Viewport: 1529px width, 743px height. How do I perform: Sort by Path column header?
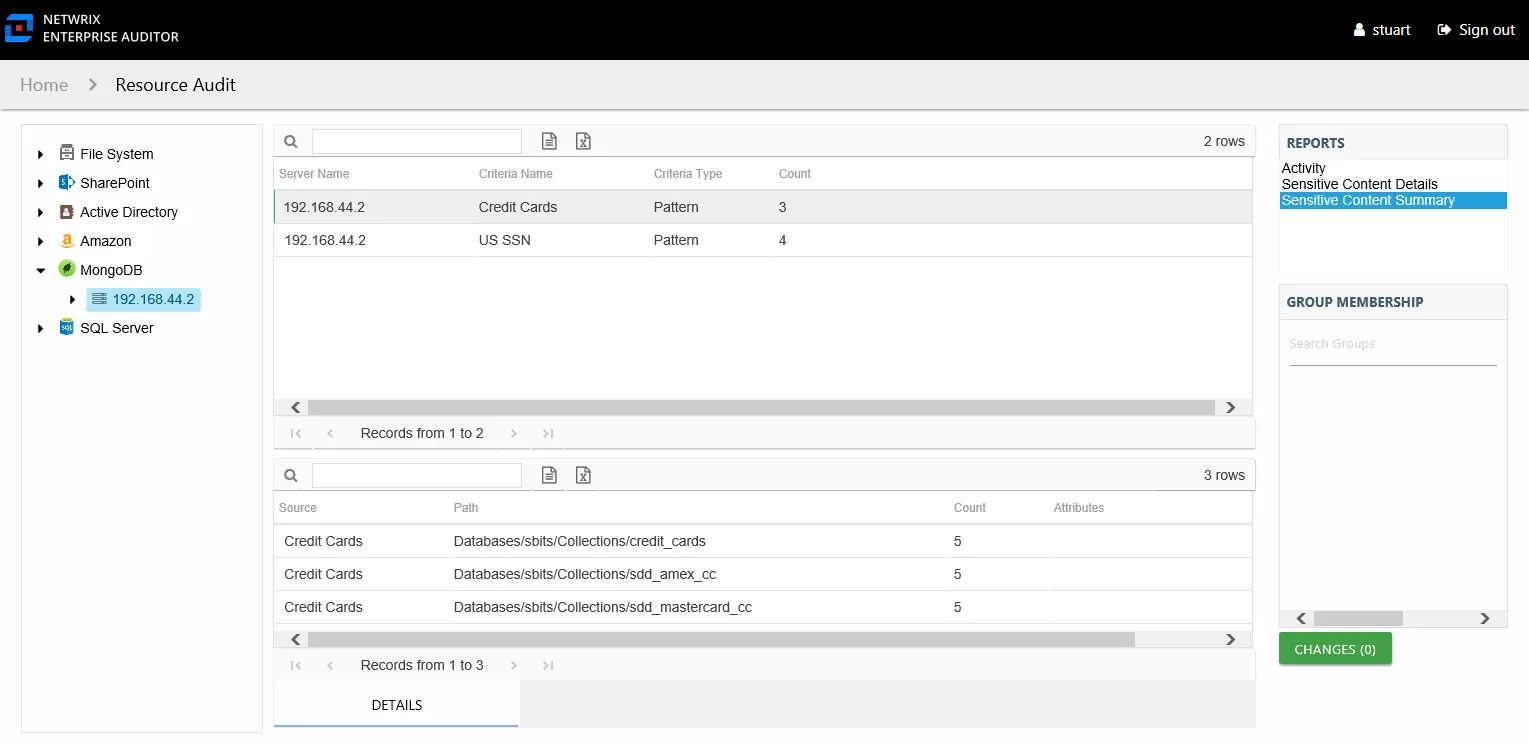(466, 508)
